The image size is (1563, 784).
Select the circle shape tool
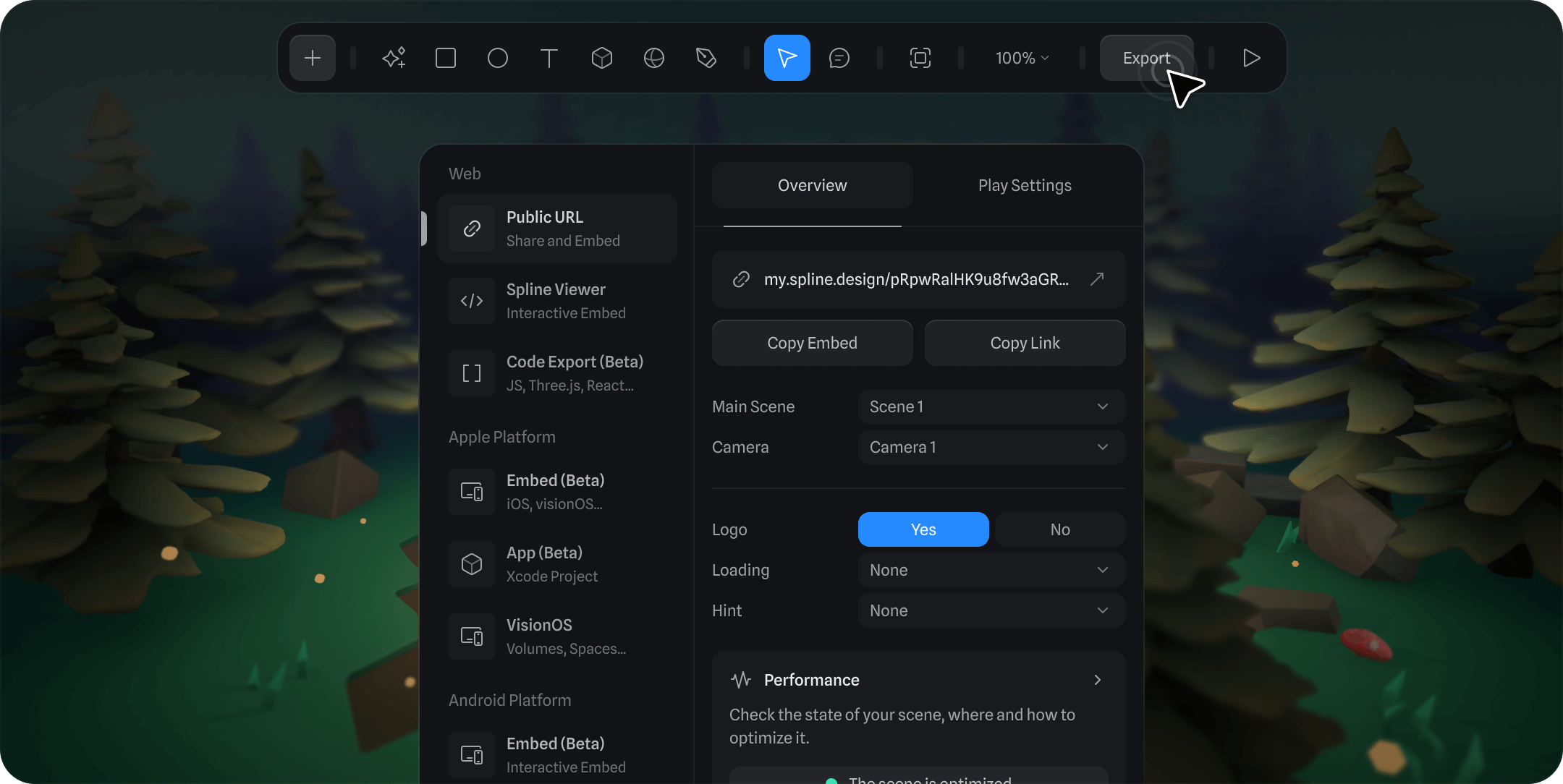point(498,57)
